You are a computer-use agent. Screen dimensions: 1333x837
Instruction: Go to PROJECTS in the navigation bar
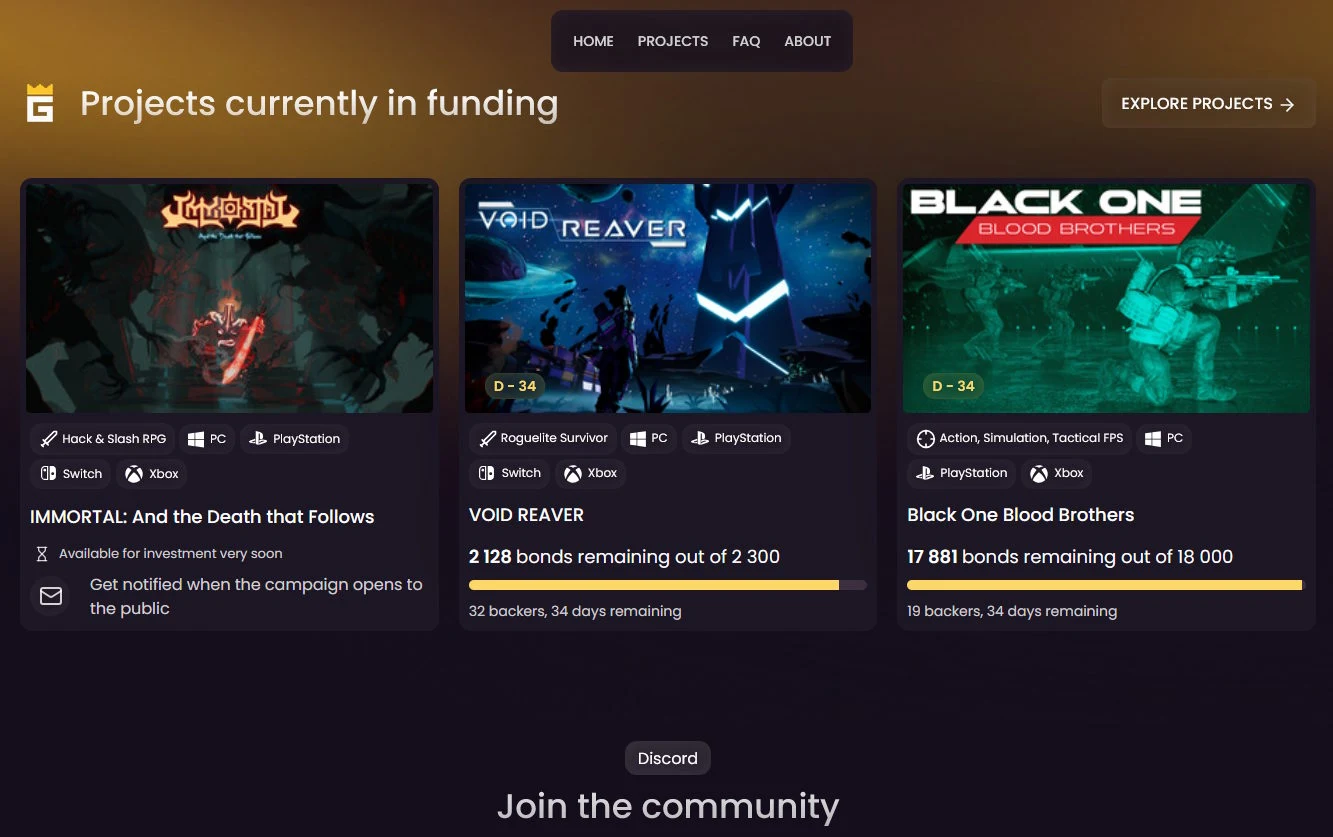click(673, 41)
